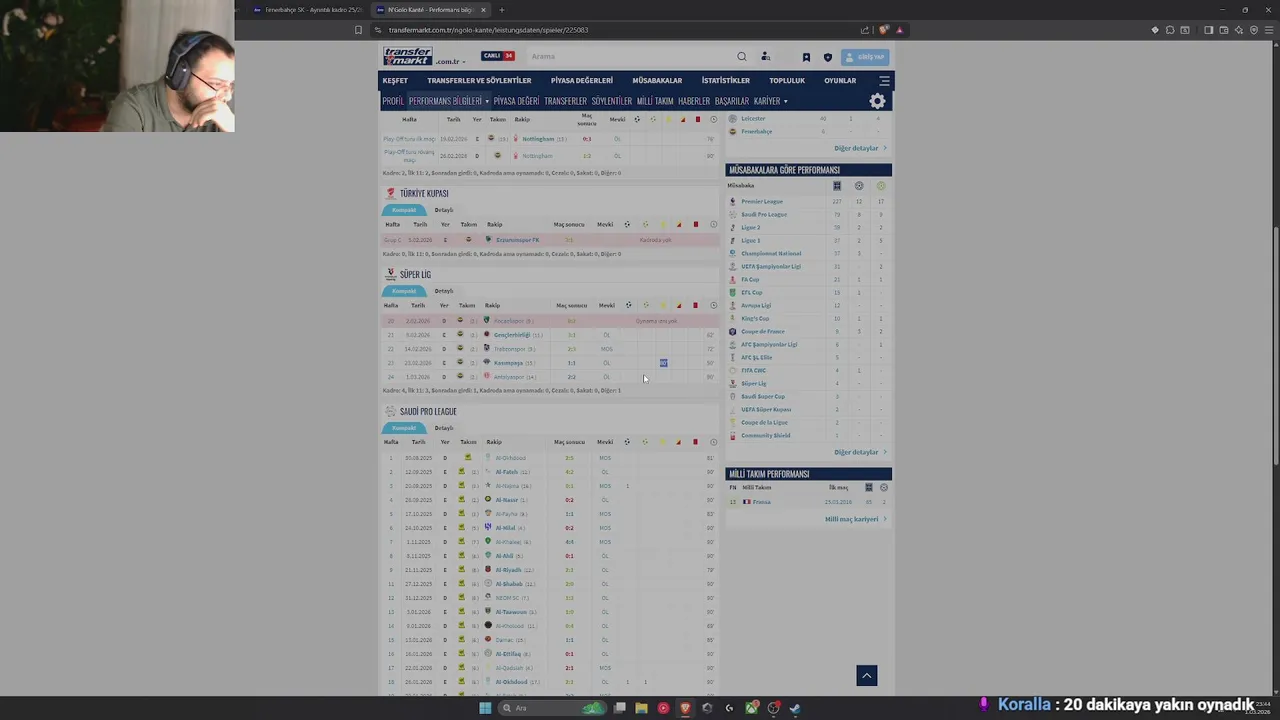Open Piyasa Değerleri main menu
Viewport: 1280px width, 720px height.
coord(581,80)
